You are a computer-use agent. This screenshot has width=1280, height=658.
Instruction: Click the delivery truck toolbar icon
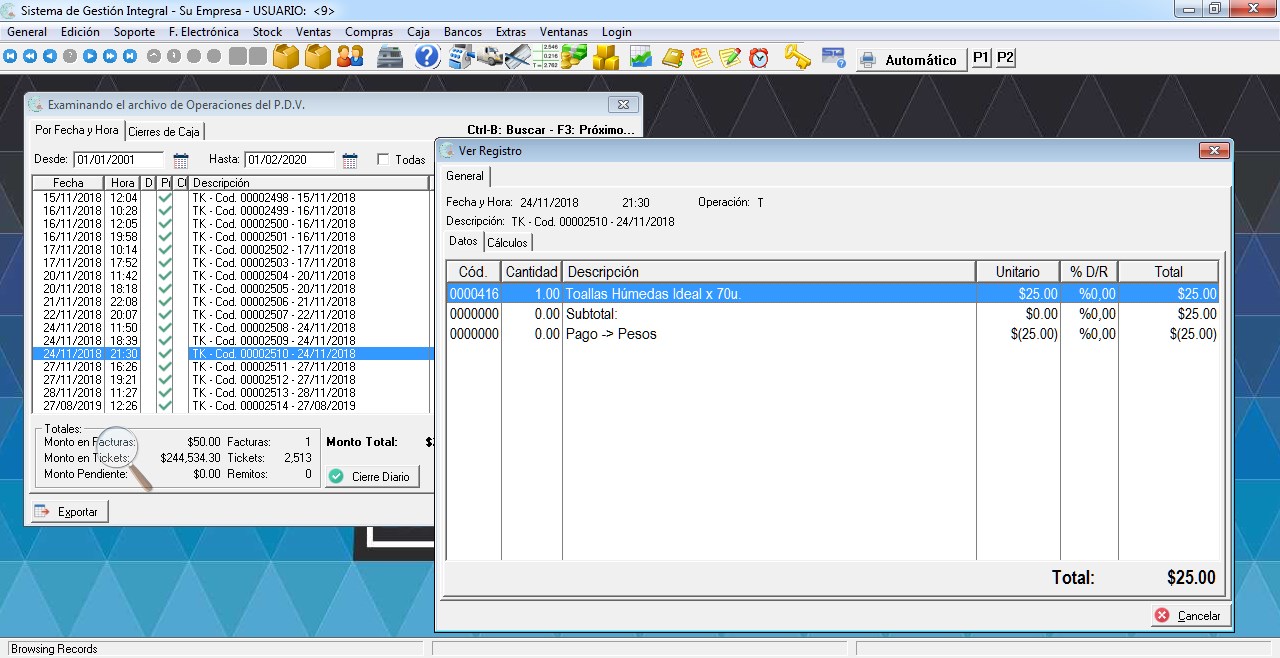click(489, 57)
